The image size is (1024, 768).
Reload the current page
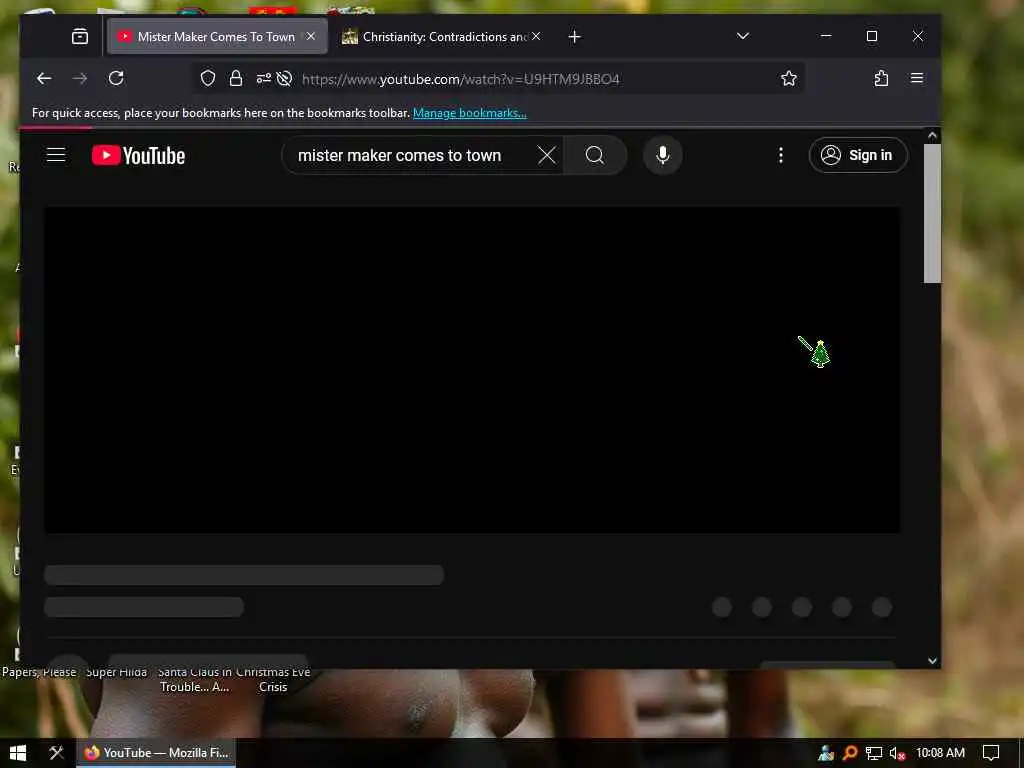click(x=116, y=78)
